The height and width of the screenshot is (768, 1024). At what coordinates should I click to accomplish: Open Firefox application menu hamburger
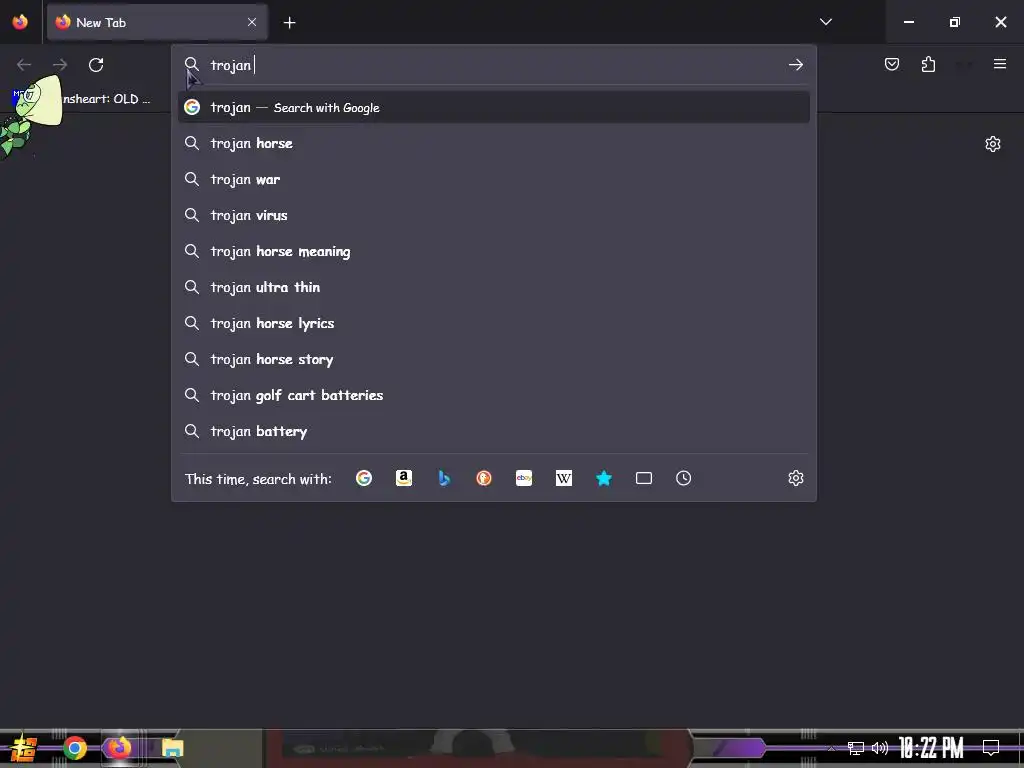[1000, 64]
